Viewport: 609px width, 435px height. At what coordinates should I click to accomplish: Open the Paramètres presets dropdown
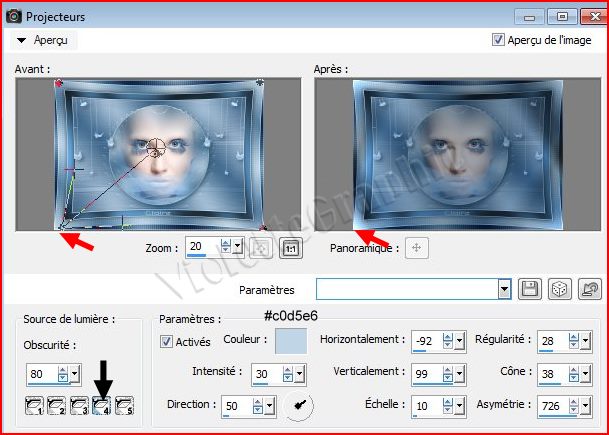[505, 289]
